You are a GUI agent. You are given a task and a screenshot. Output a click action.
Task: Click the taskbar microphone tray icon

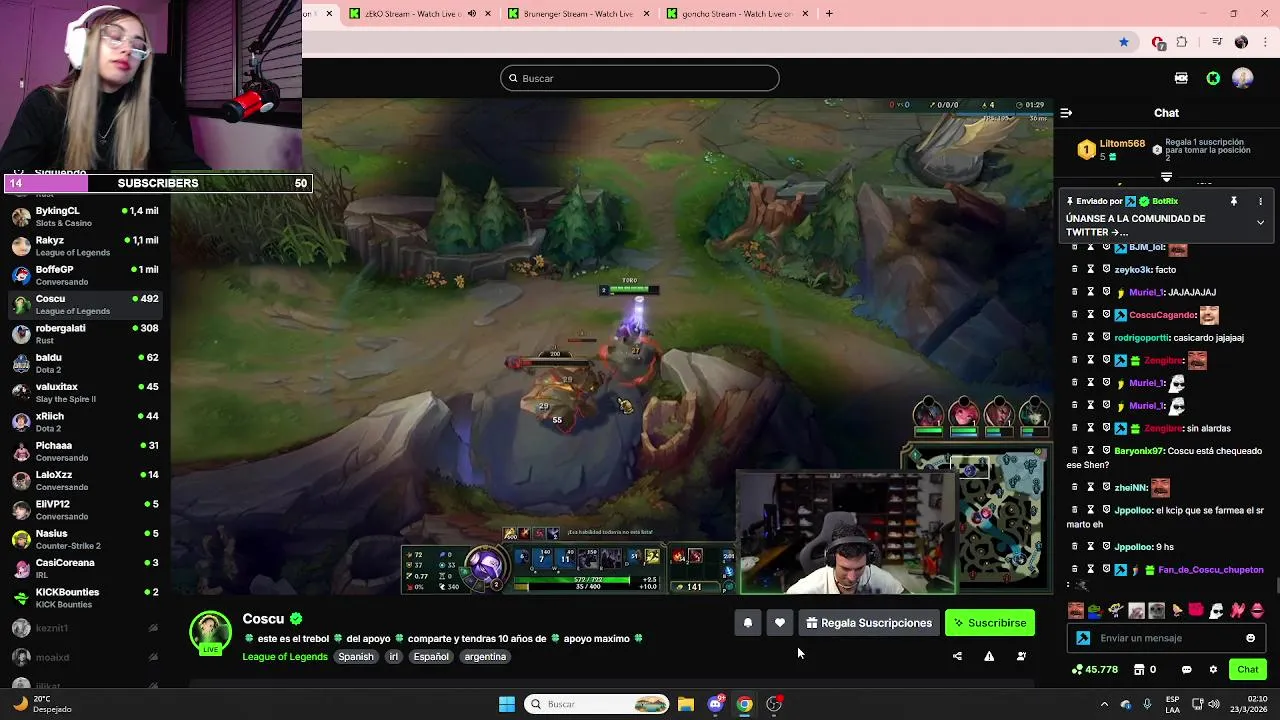pyautogui.click(x=1147, y=704)
